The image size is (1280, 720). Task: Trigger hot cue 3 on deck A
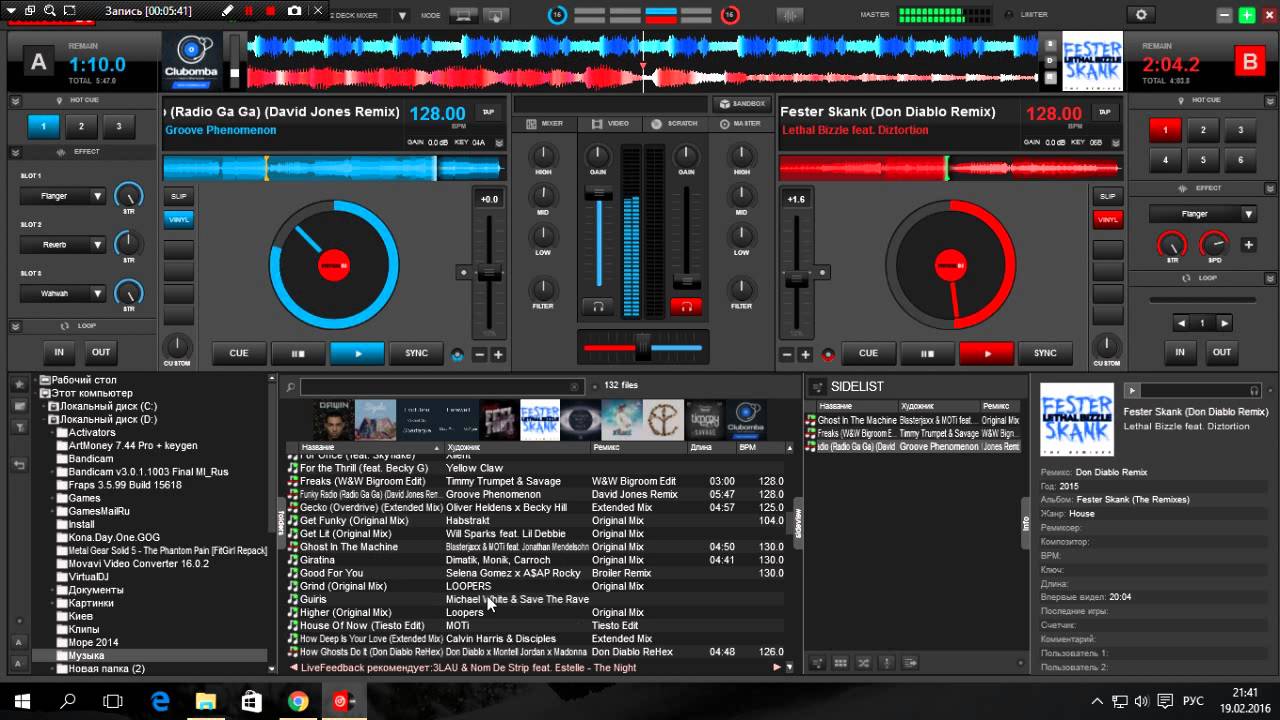[x=119, y=126]
